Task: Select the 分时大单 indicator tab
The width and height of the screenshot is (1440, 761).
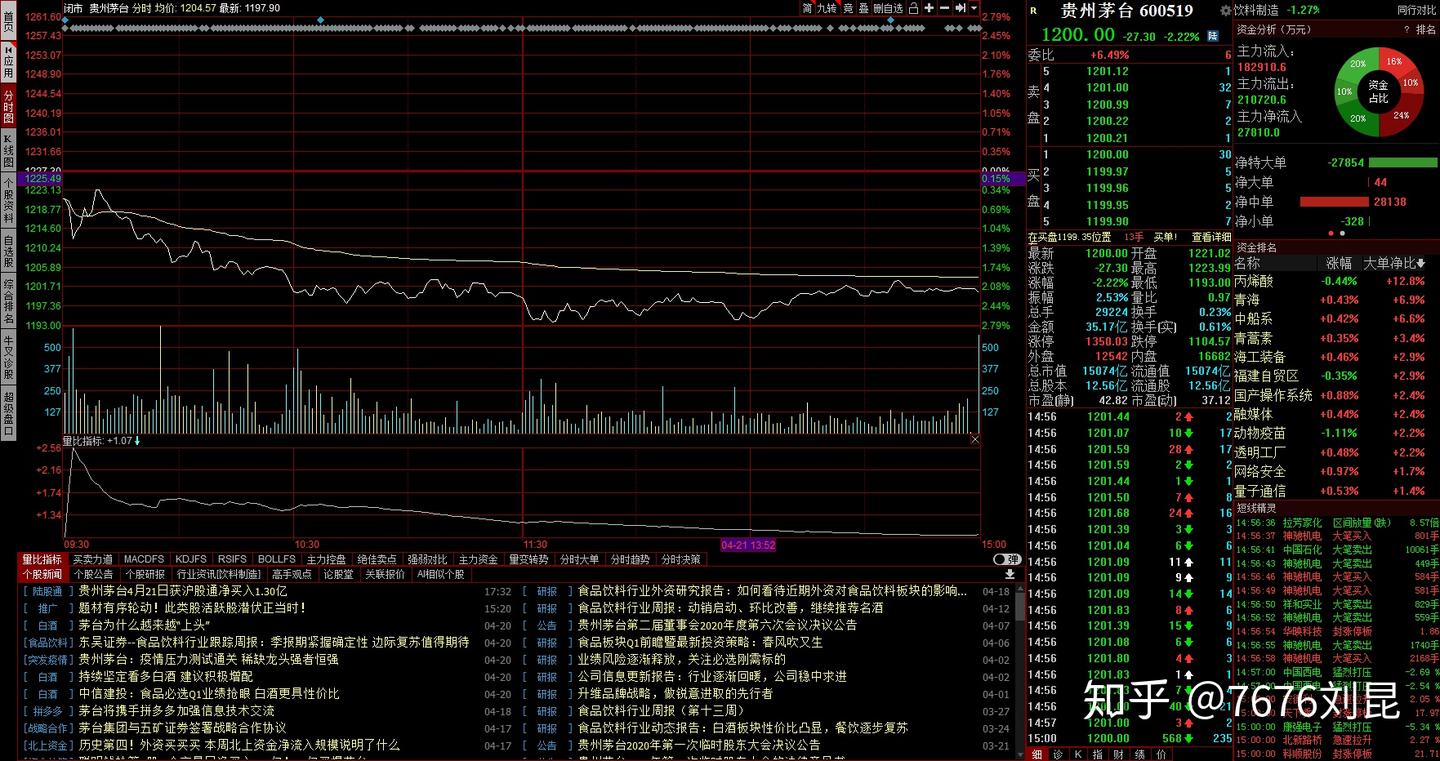Action: point(579,559)
